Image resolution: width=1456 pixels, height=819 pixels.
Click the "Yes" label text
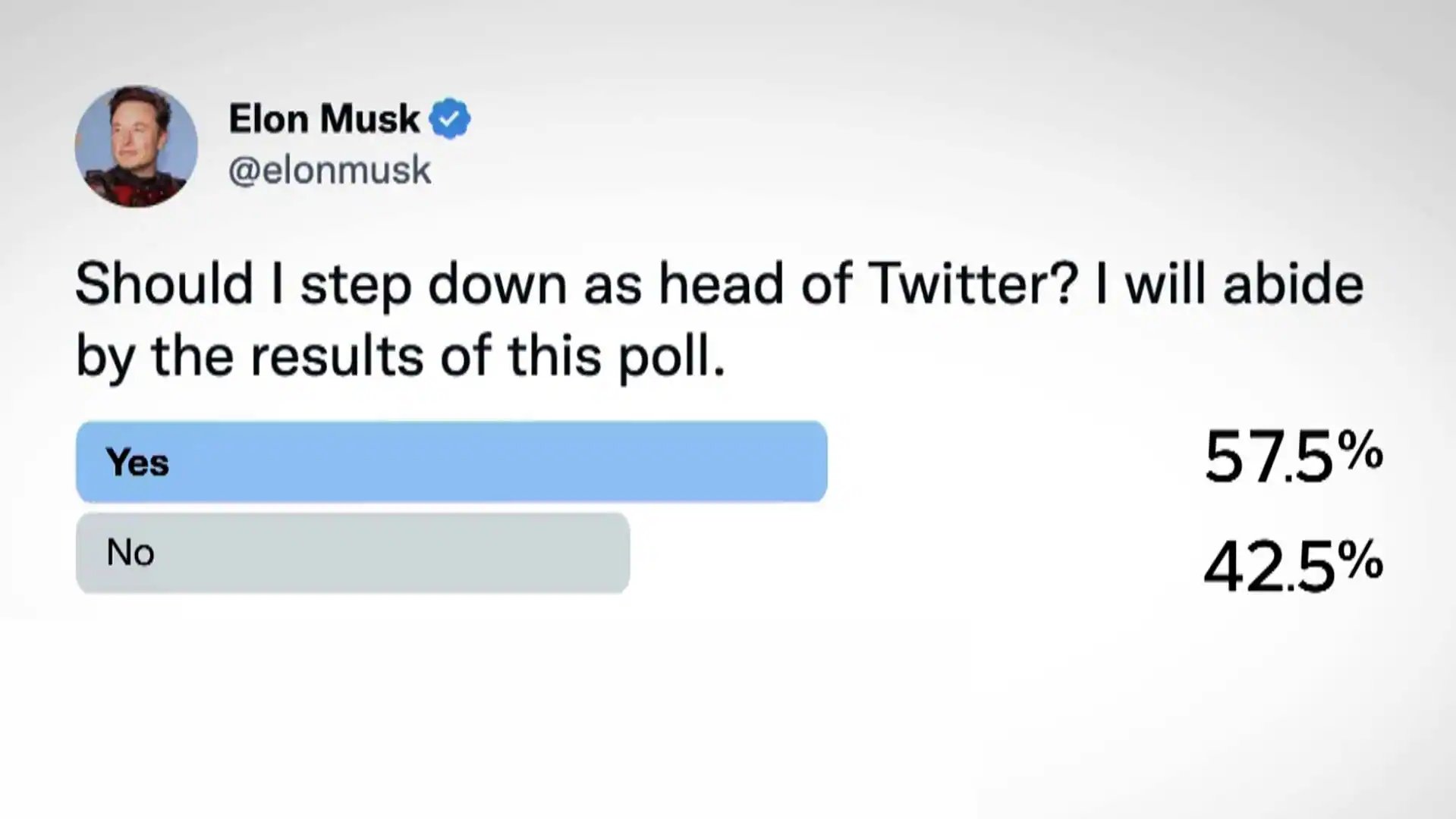137,462
